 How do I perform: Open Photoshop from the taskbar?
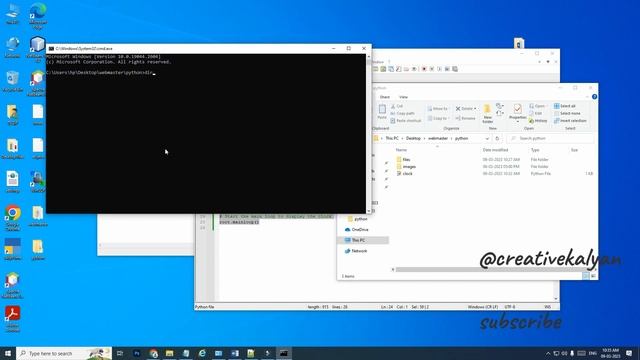point(137,353)
